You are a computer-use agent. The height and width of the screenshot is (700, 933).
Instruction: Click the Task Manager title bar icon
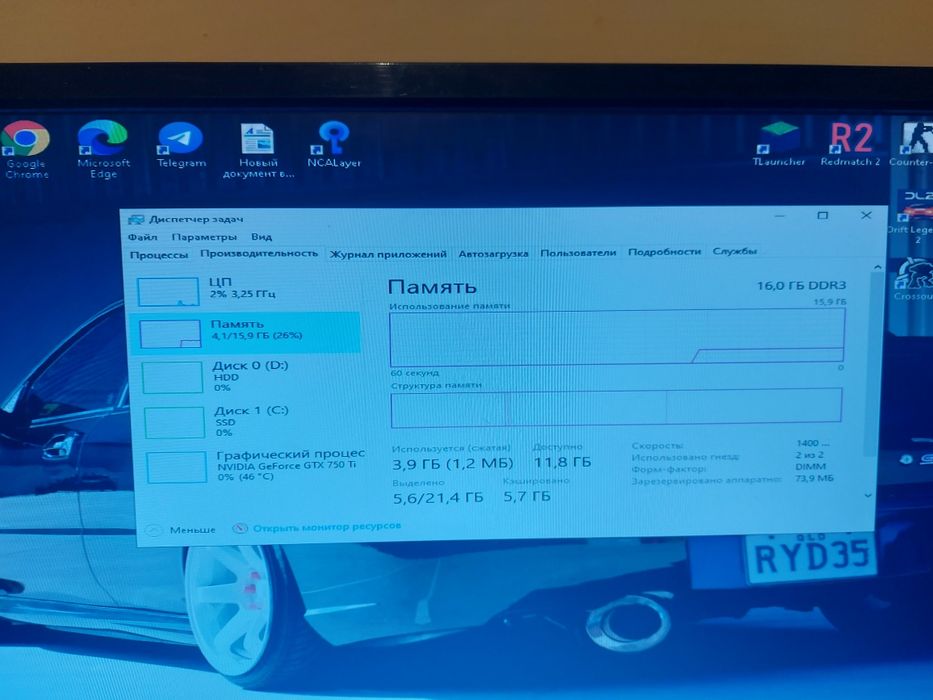pyautogui.click(x=136, y=220)
